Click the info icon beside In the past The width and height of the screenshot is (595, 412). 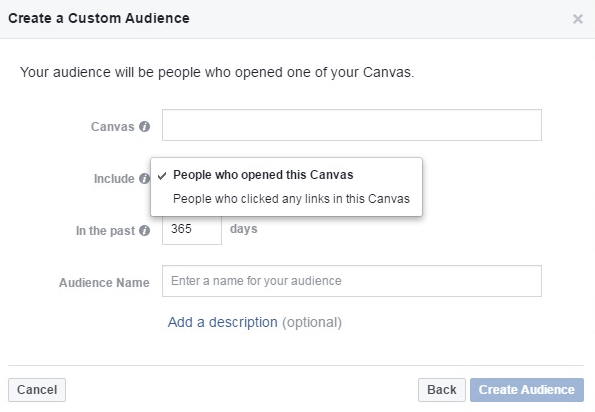(x=144, y=230)
